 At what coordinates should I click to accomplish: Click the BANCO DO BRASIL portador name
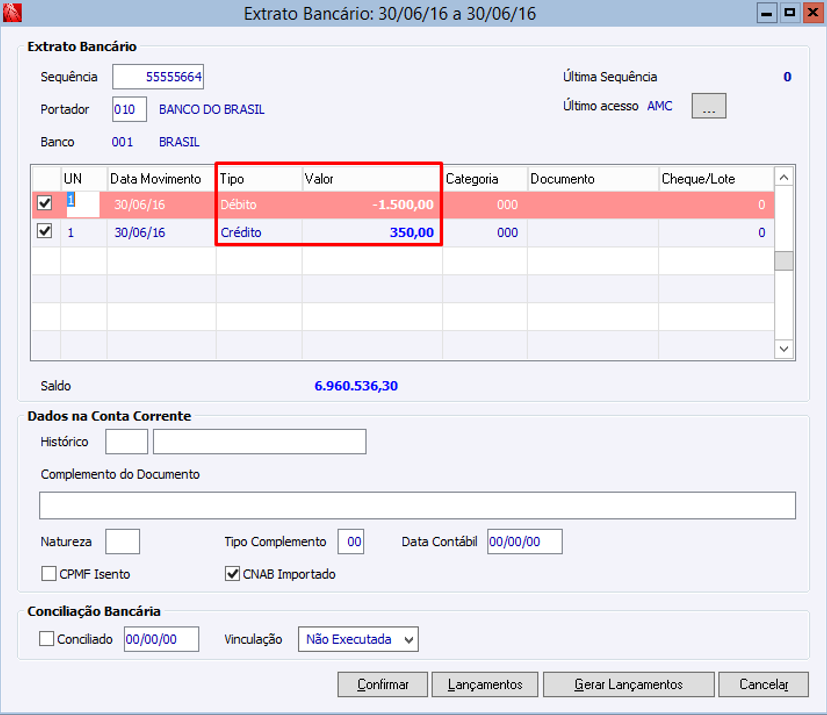click(212, 109)
